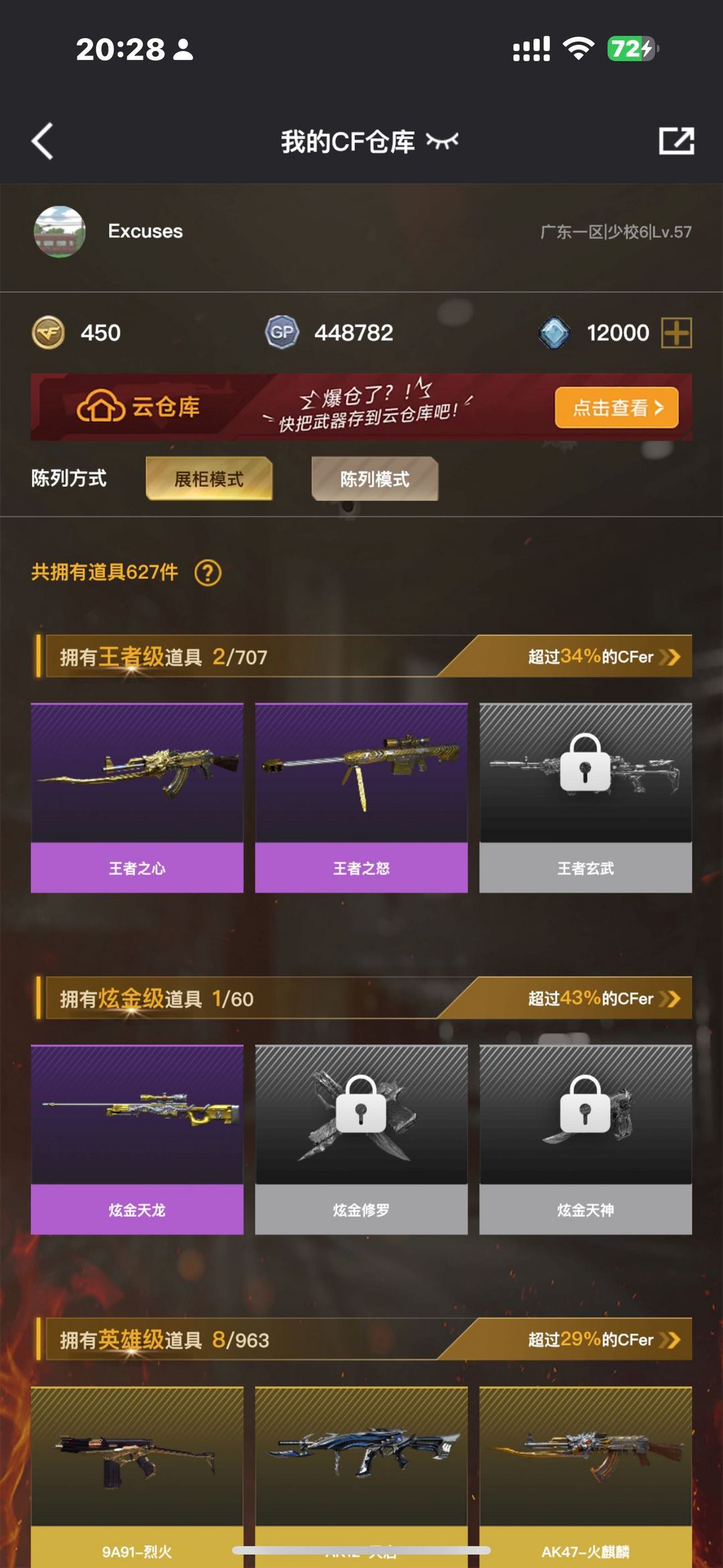Select 展柜模式 display mode
723x1568 pixels.
(209, 479)
